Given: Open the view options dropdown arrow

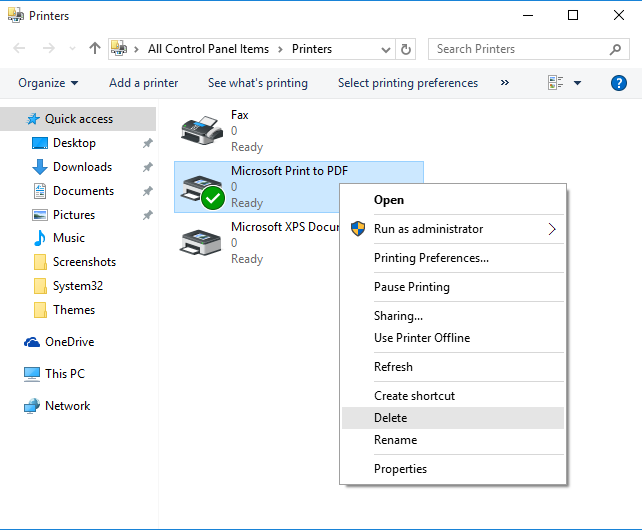Looking at the screenshot, I should [x=577, y=83].
